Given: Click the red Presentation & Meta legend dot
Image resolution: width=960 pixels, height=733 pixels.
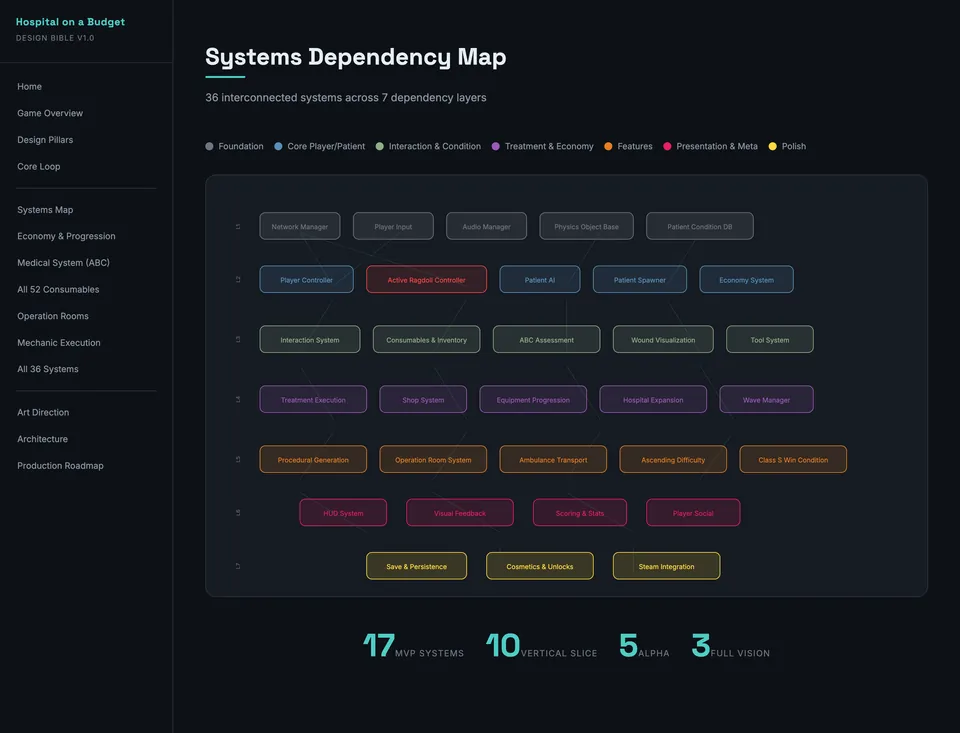Looking at the screenshot, I should click(x=667, y=146).
